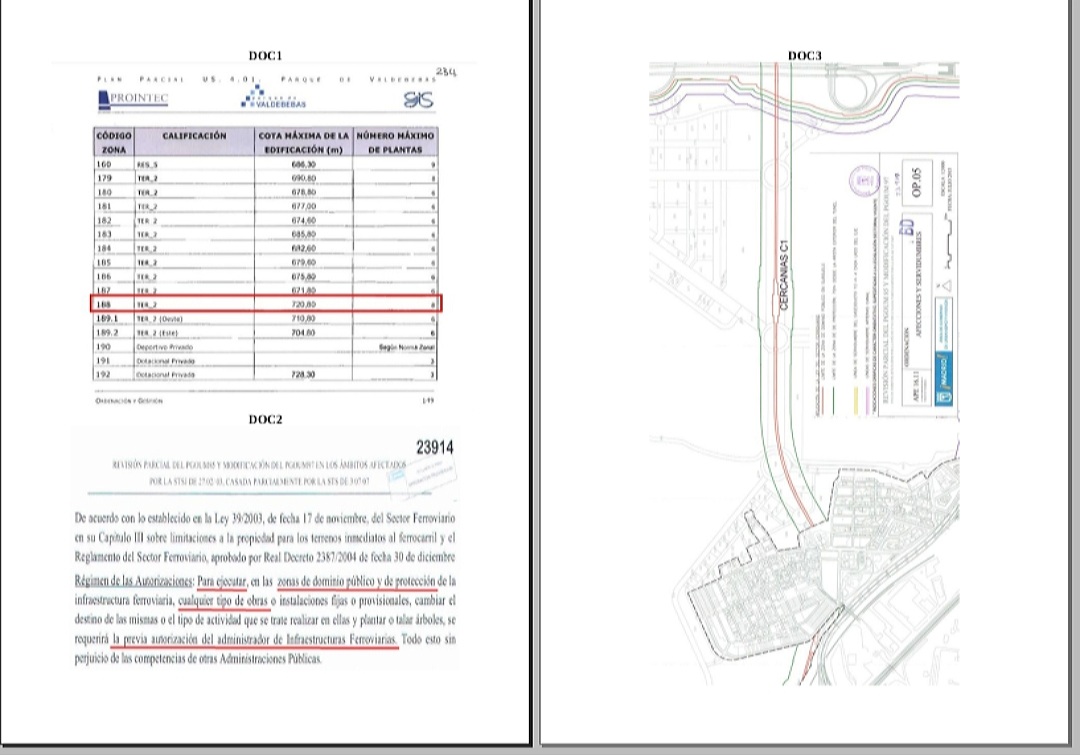Select zone code 183
This screenshot has width=1080, height=755.
tap(104, 234)
